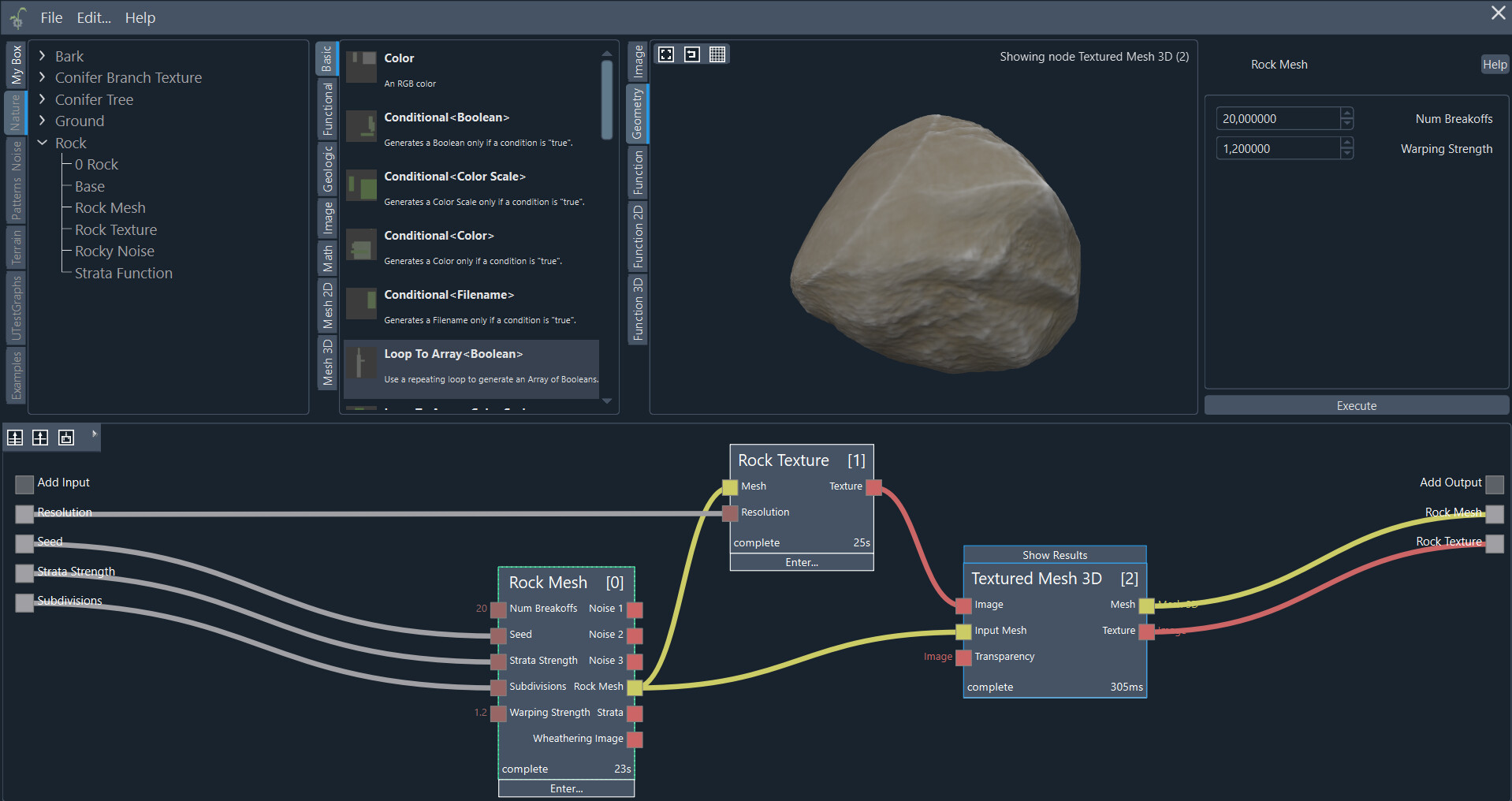The height and width of the screenshot is (801, 1512).
Task: Click Help in the Rock Mesh panel
Action: coord(1494,64)
